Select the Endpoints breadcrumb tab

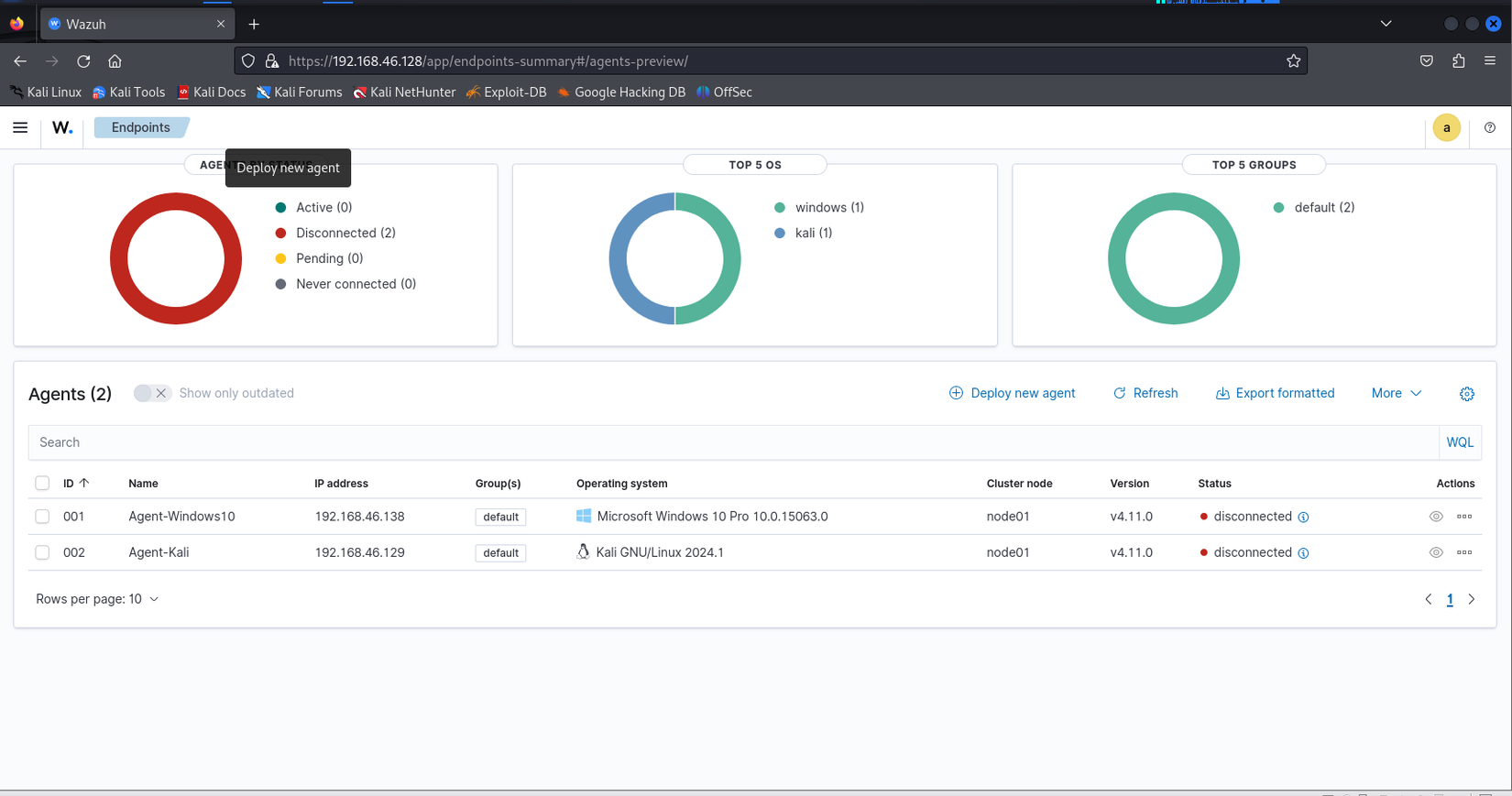[140, 127]
